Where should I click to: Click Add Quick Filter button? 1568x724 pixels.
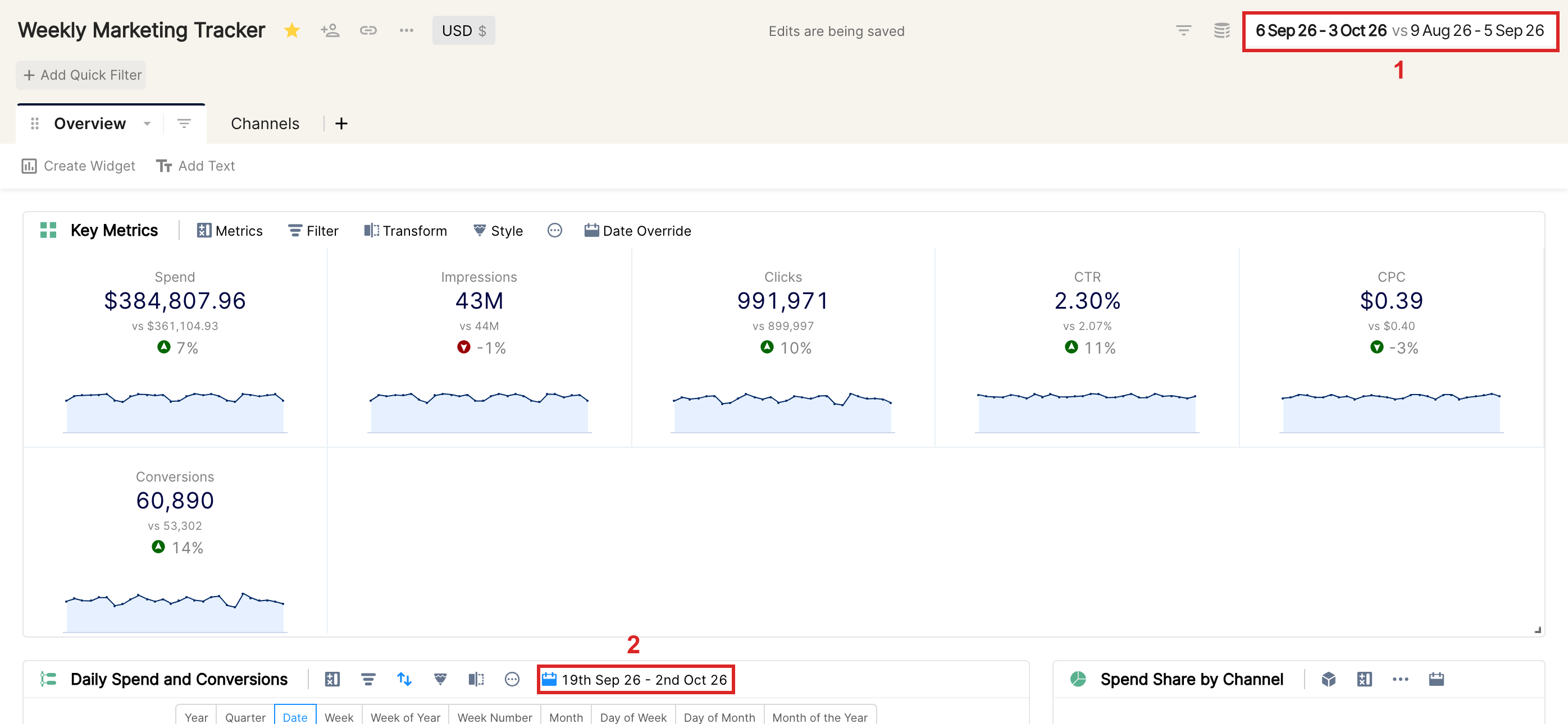coord(81,75)
